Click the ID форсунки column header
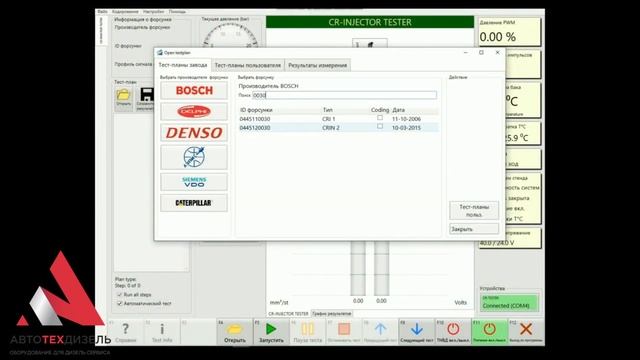640x360 pixels. pos(256,110)
